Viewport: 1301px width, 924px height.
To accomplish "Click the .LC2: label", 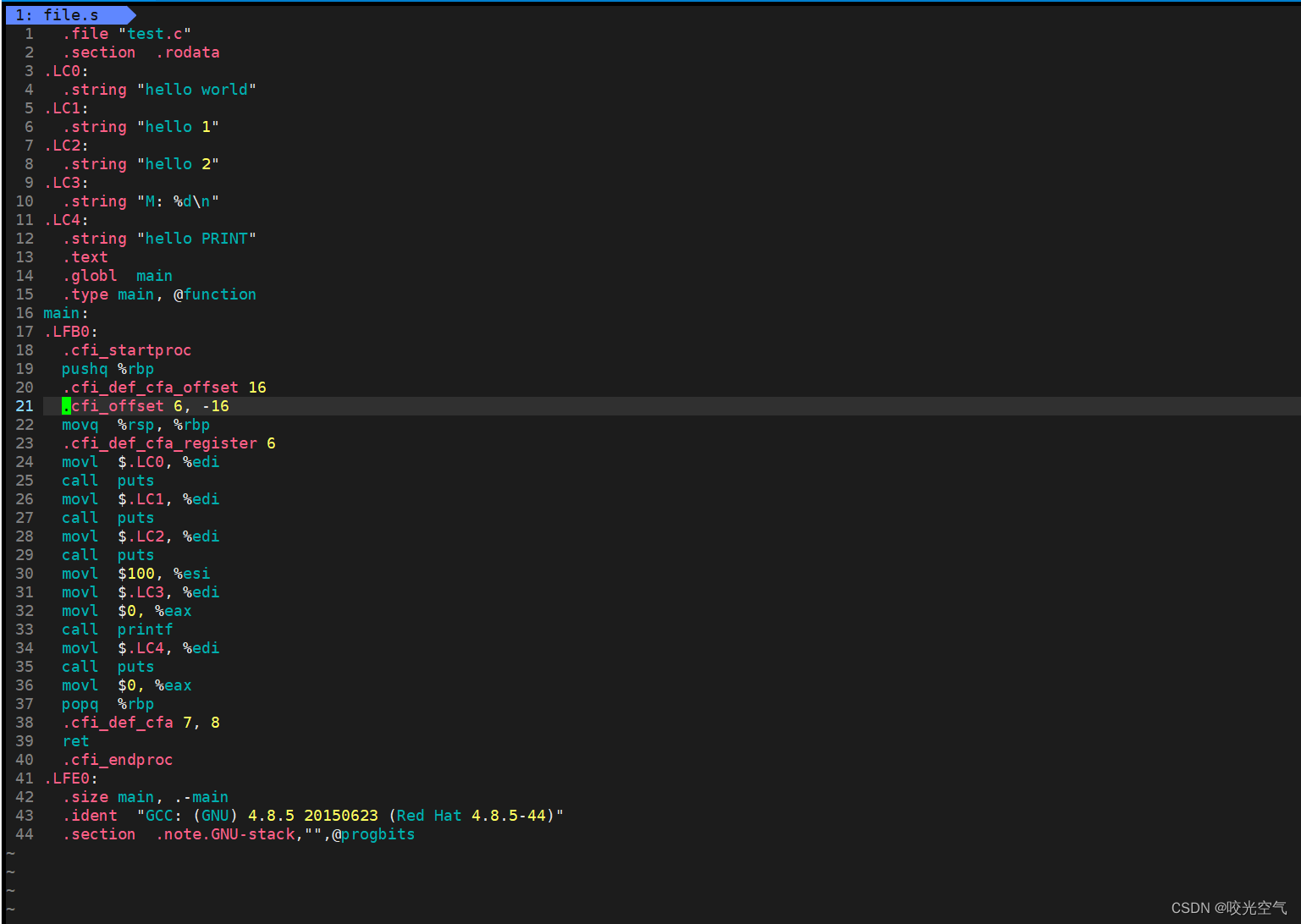I will click(x=66, y=146).
